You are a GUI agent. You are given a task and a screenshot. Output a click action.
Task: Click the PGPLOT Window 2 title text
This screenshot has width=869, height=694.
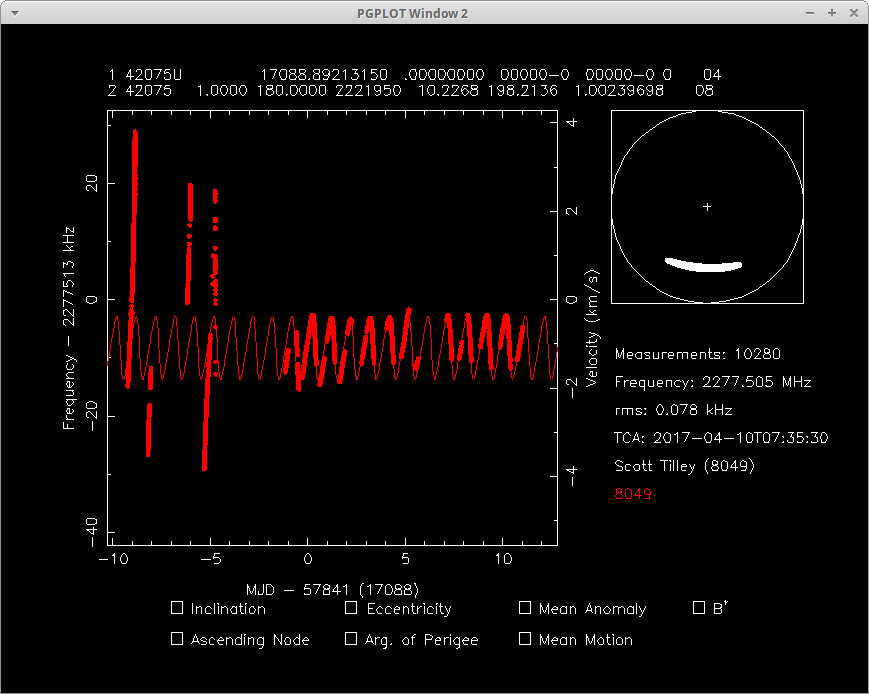pyautogui.click(x=412, y=13)
